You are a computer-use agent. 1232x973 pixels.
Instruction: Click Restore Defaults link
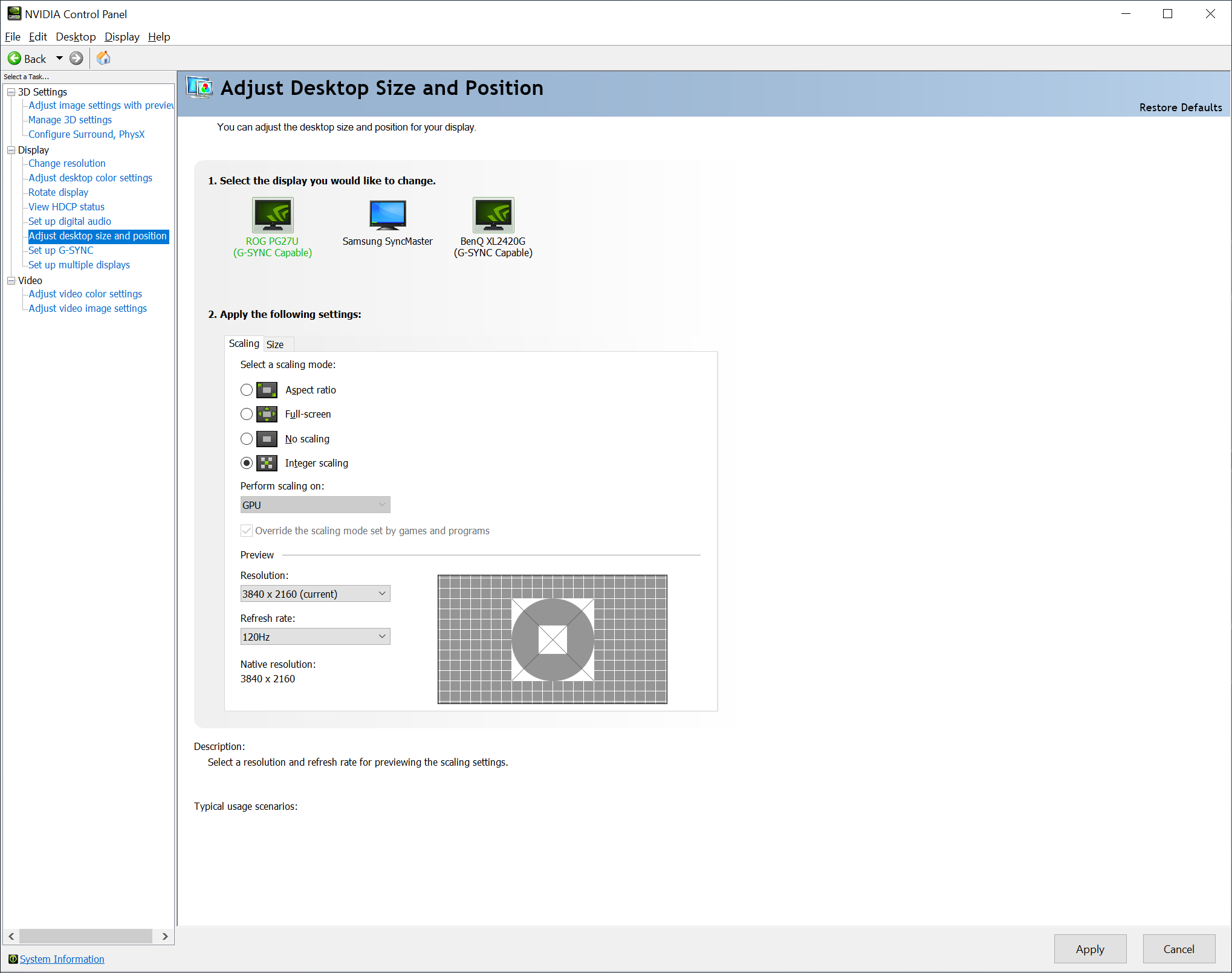click(x=1180, y=108)
